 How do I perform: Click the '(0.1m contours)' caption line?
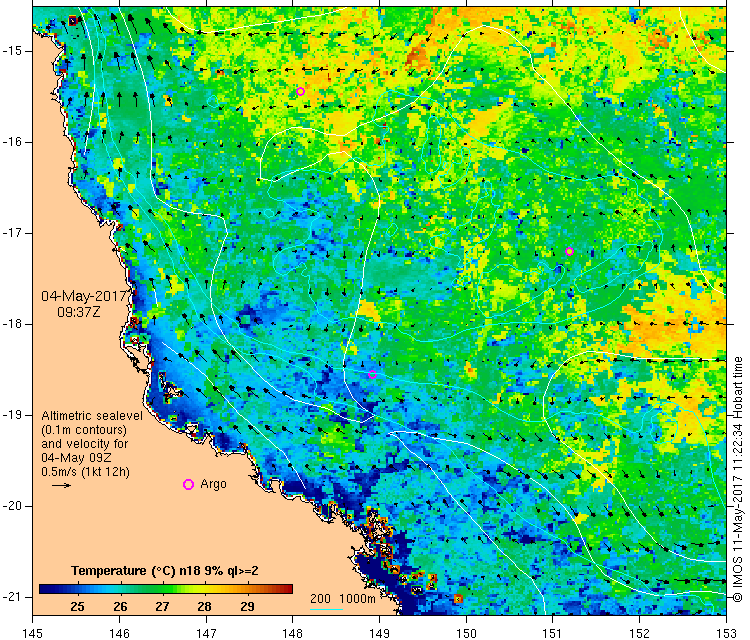[x=84, y=430]
